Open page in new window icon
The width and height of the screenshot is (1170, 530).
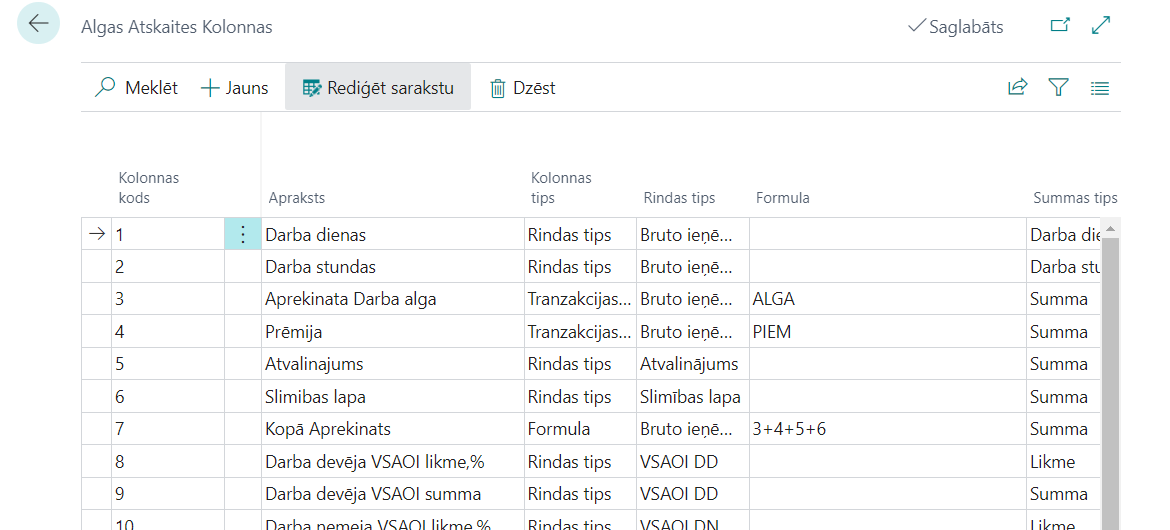(x=1060, y=26)
